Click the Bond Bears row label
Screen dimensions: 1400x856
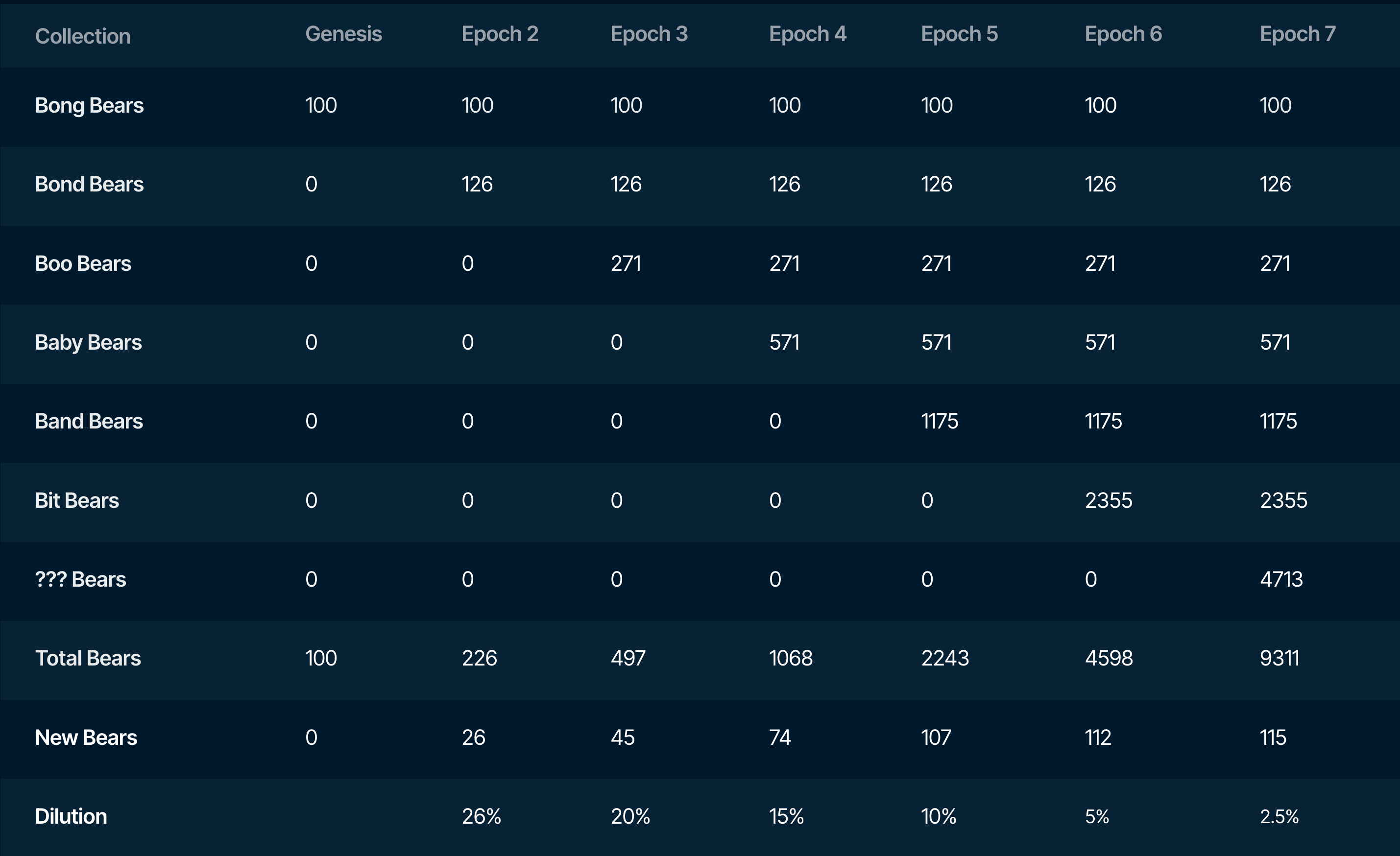(x=89, y=184)
